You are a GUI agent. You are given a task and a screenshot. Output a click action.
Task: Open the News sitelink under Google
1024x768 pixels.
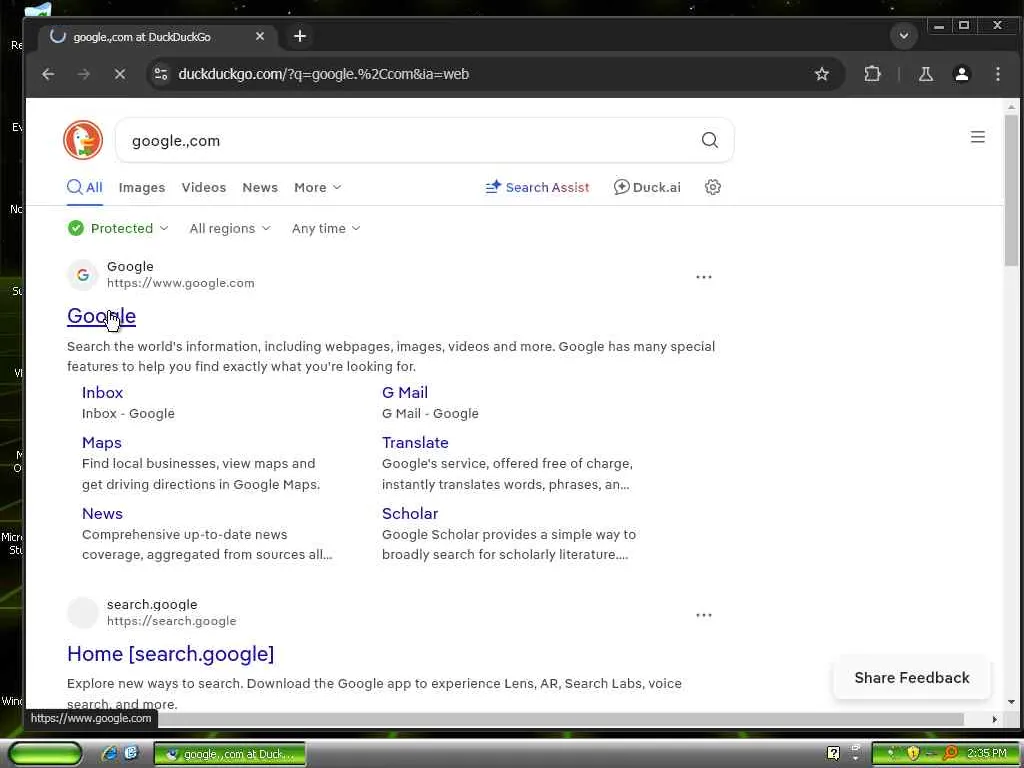coord(103,514)
